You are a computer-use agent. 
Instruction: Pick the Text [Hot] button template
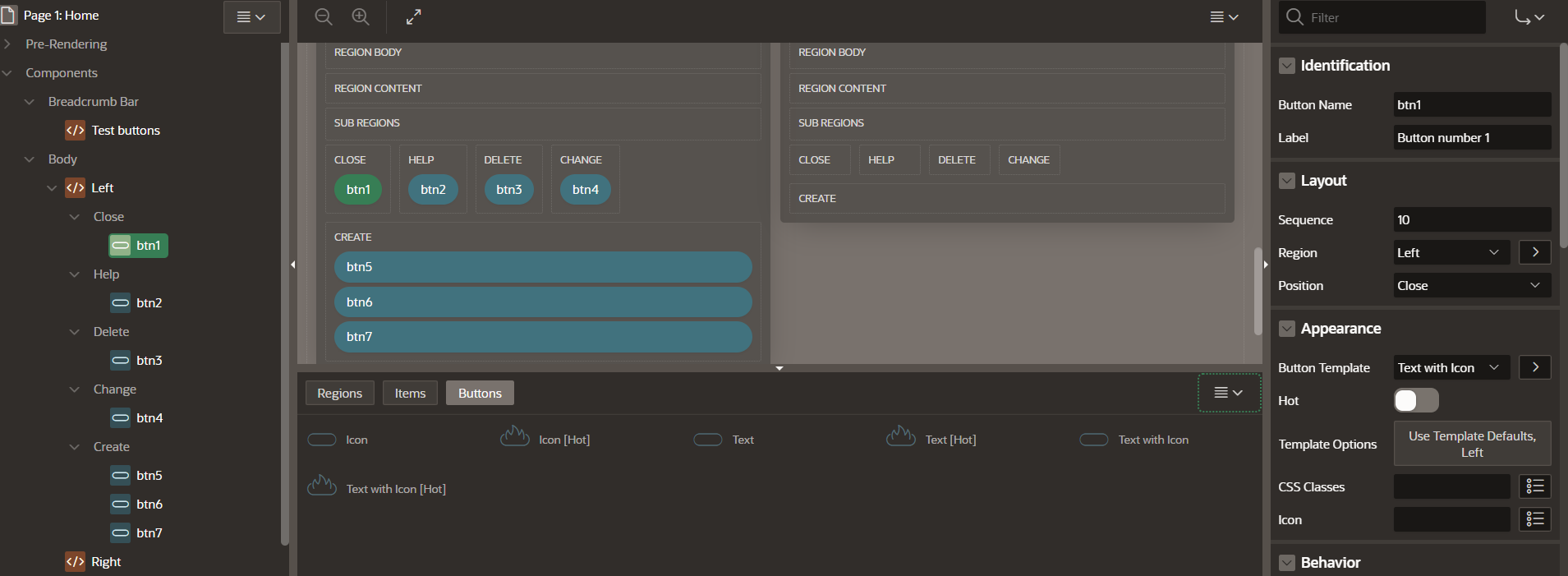(931, 438)
